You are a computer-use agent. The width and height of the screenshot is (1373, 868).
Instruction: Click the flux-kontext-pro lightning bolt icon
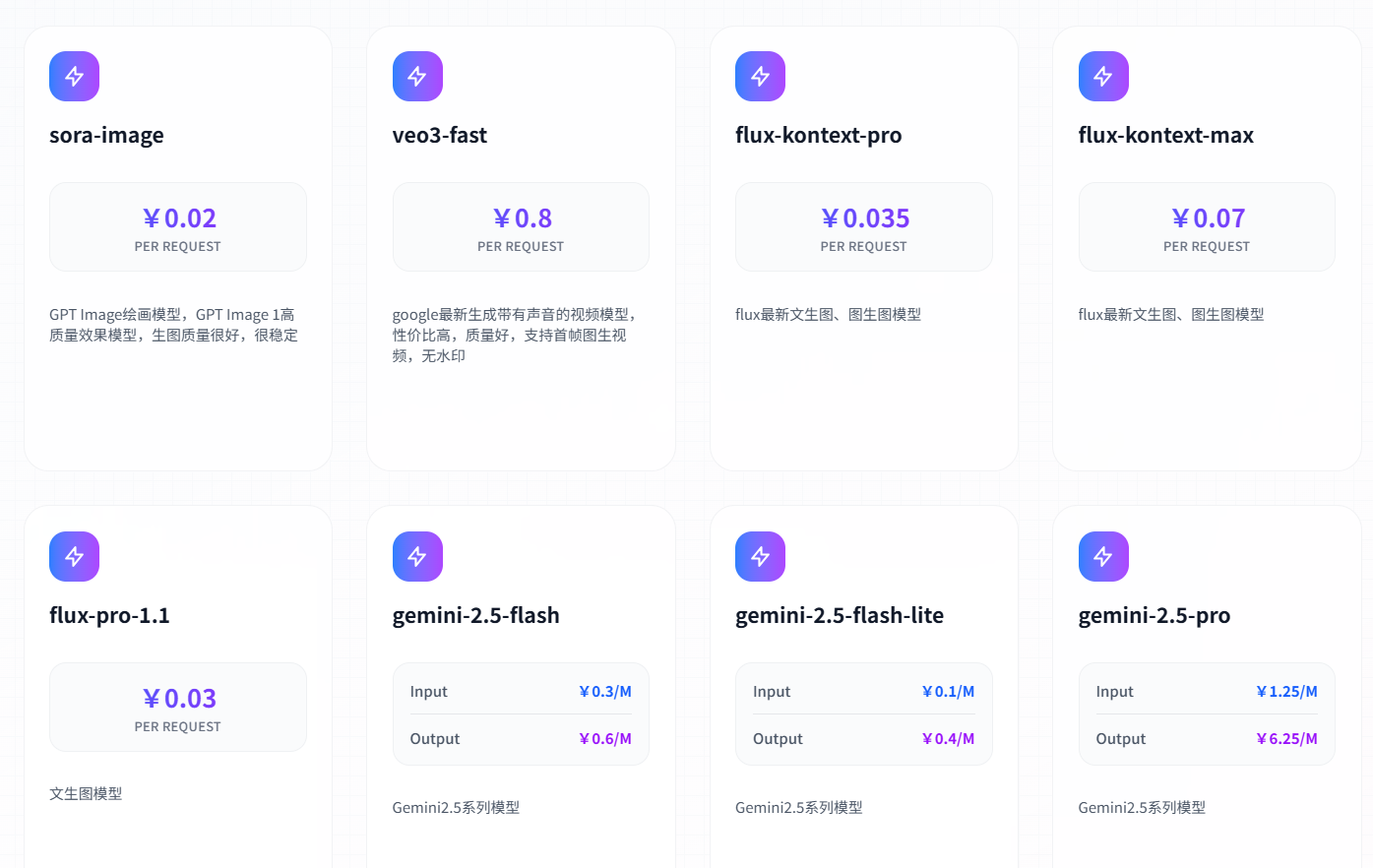760,76
